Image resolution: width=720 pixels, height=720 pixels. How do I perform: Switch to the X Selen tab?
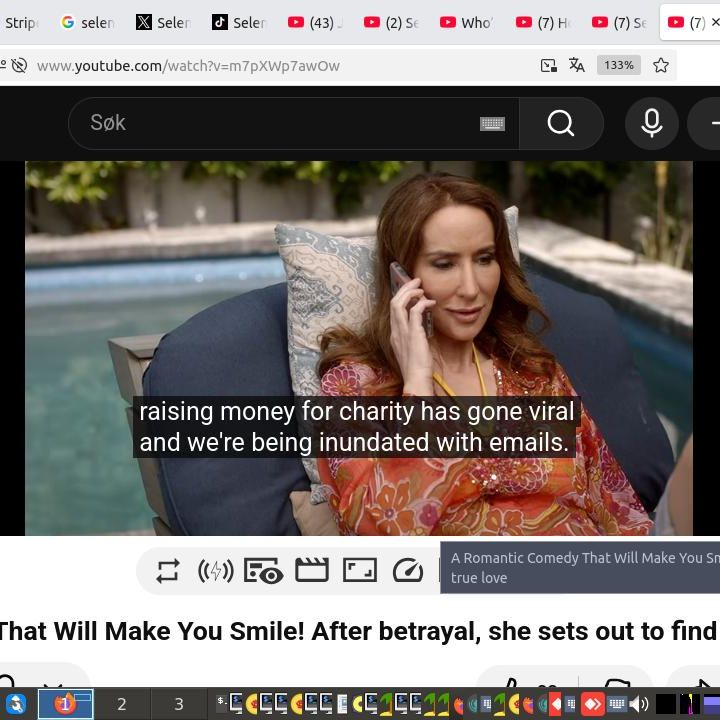point(163,22)
